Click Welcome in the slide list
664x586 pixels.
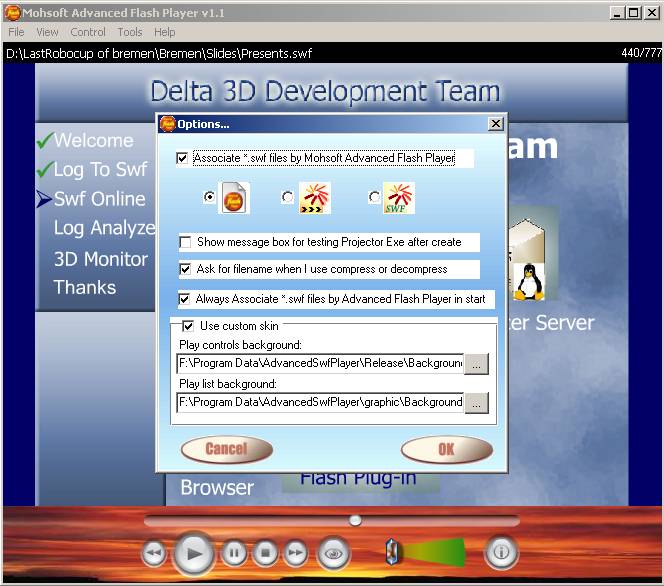point(94,141)
